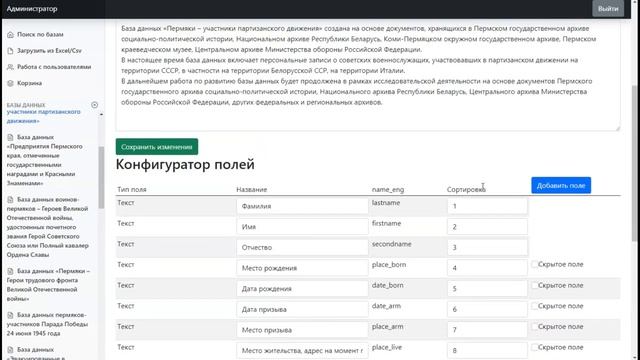
Task: Click the Сортировка column header
Action: coord(466,189)
